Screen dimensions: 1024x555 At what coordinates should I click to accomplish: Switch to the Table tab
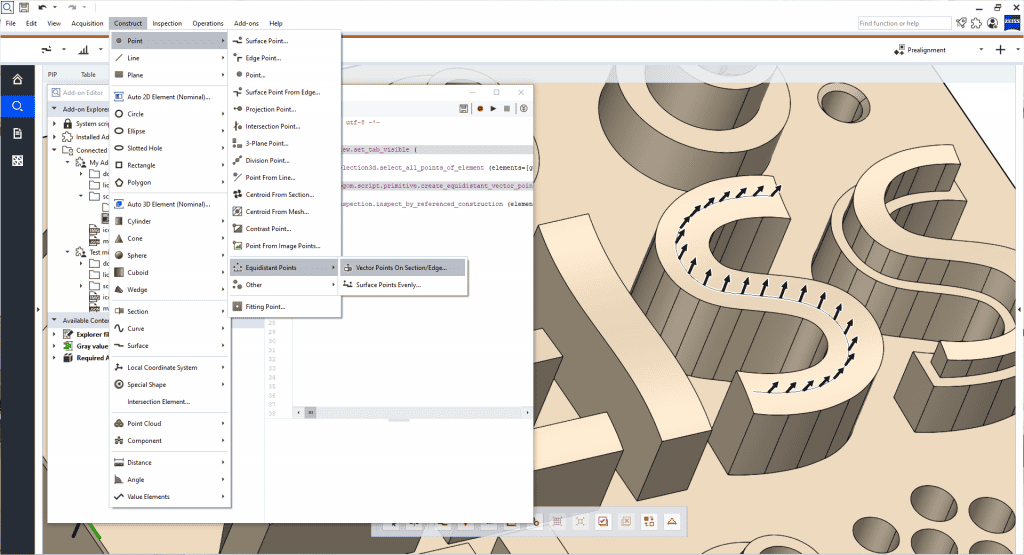(x=88, y=74)
